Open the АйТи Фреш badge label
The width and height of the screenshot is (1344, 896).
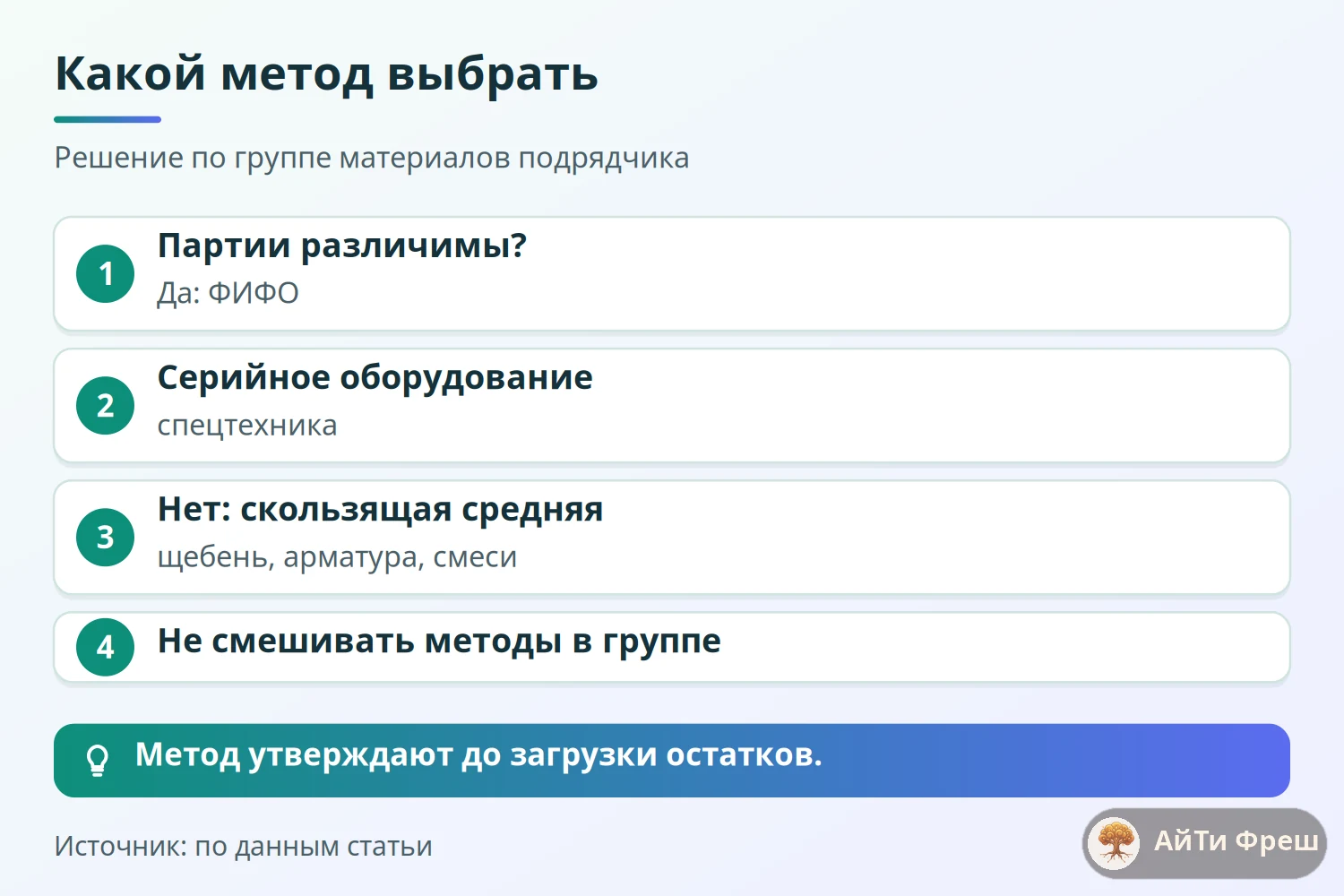click(x=1236, y=840)
